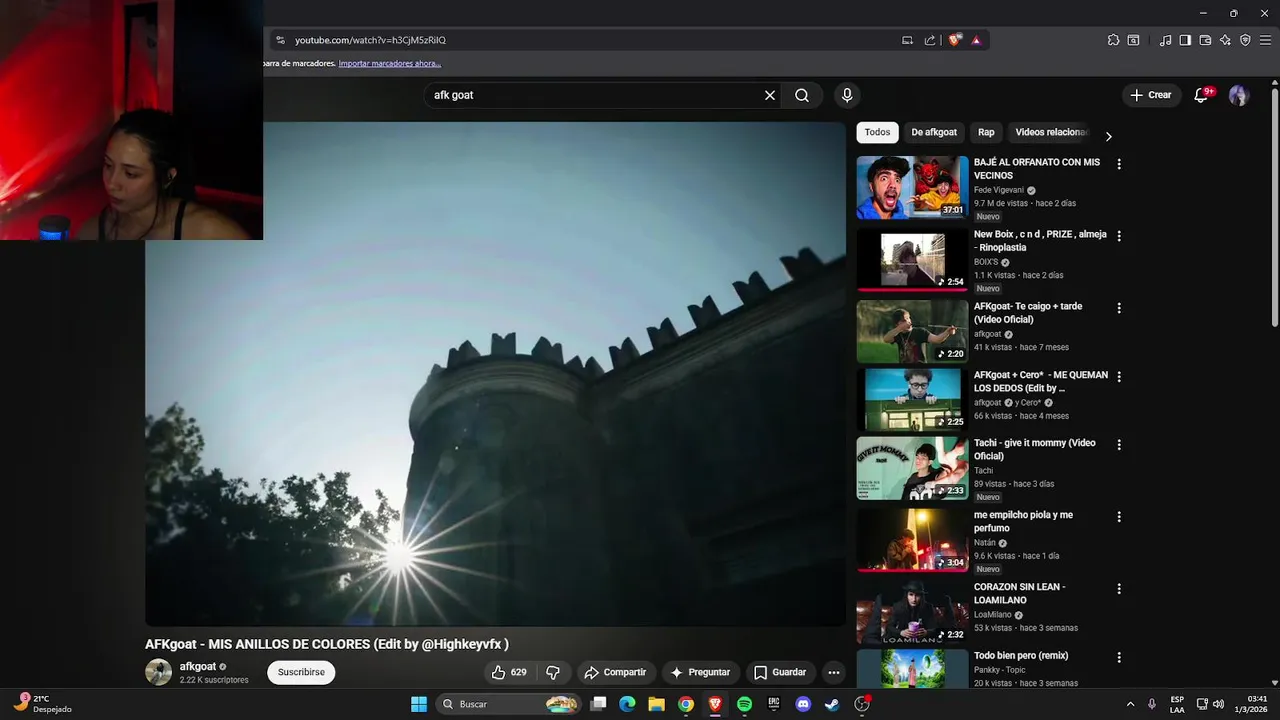Open more actions ellipsis under the video
Screen dimensions: 1280x720
833,672
